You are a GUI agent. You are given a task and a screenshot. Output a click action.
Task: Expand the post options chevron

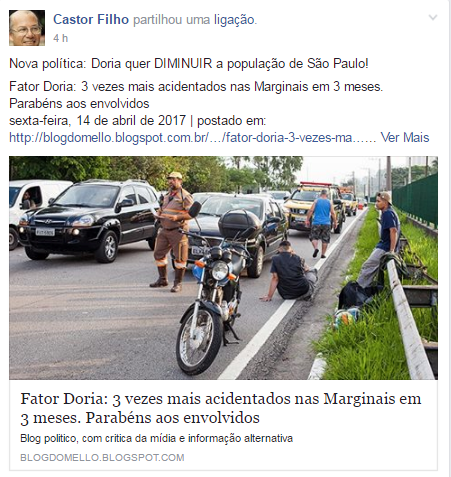pyautogui.click(x=433, y=17)
